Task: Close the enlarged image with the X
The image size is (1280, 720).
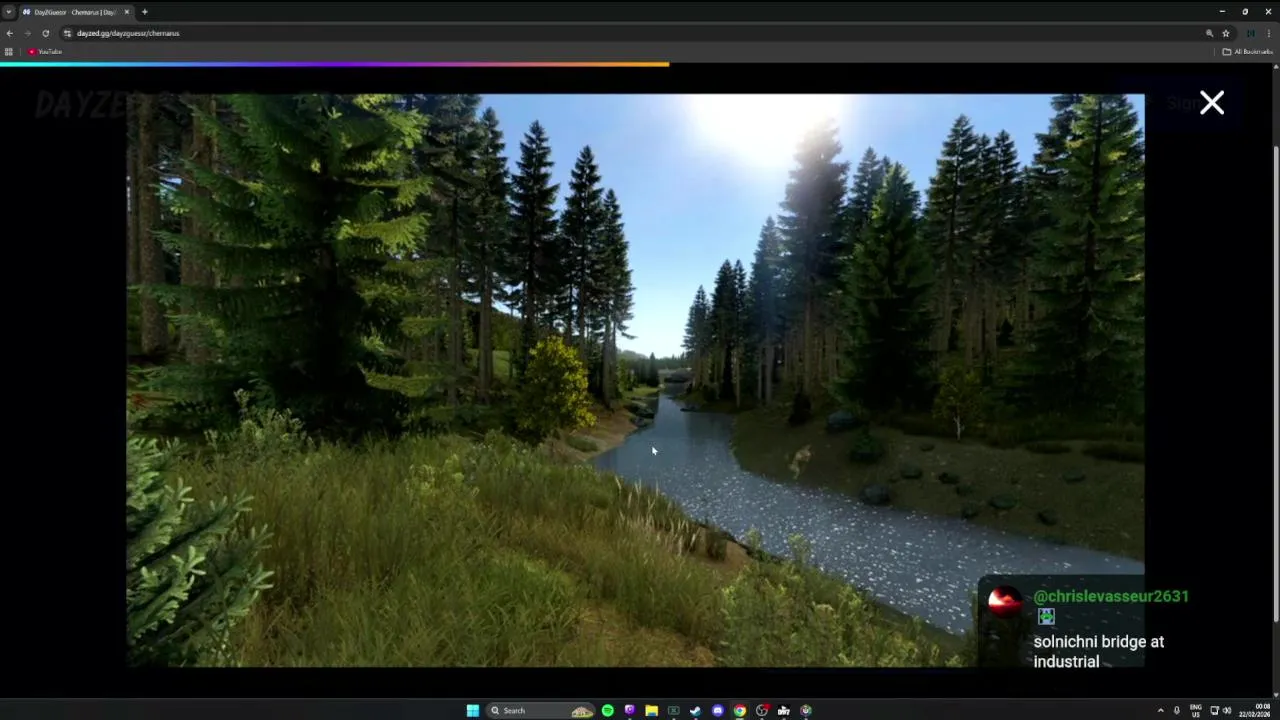Action: click(1212, 103)
